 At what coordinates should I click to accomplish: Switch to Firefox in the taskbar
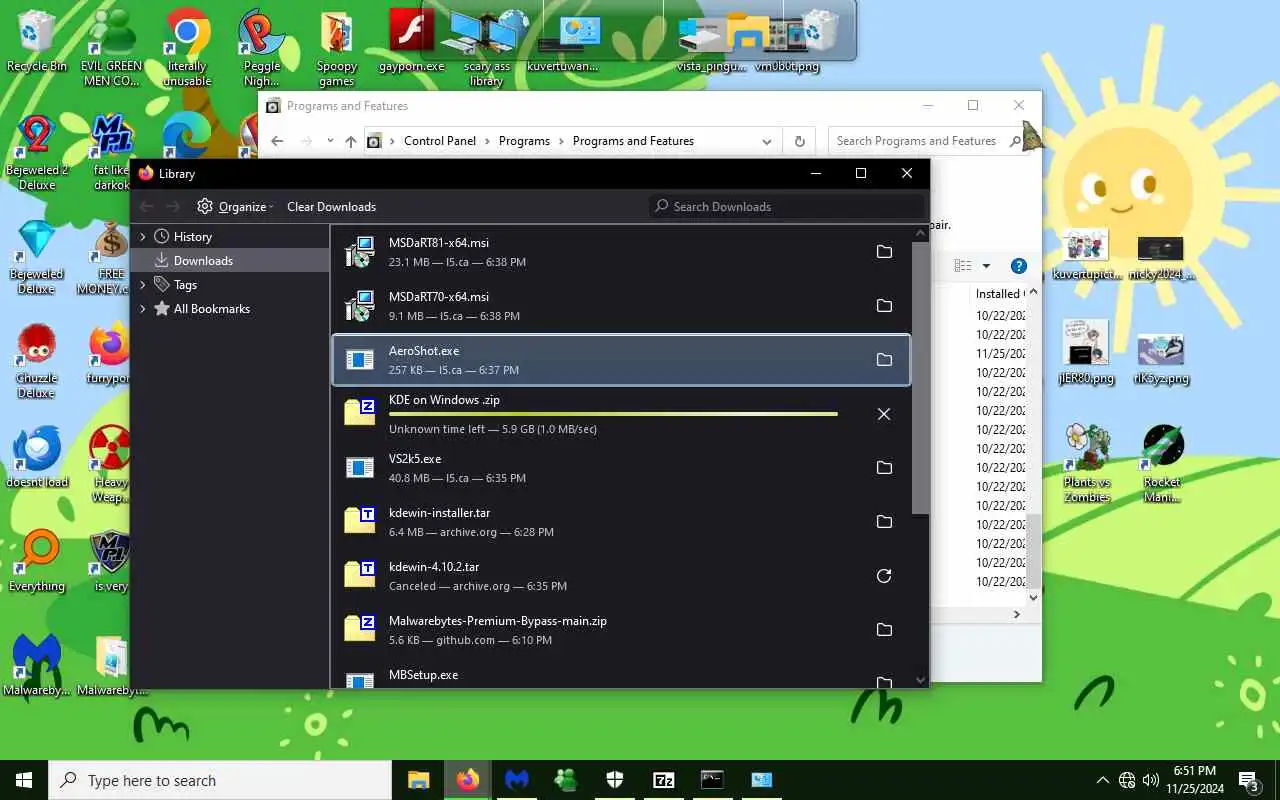(x=467, y=780)
